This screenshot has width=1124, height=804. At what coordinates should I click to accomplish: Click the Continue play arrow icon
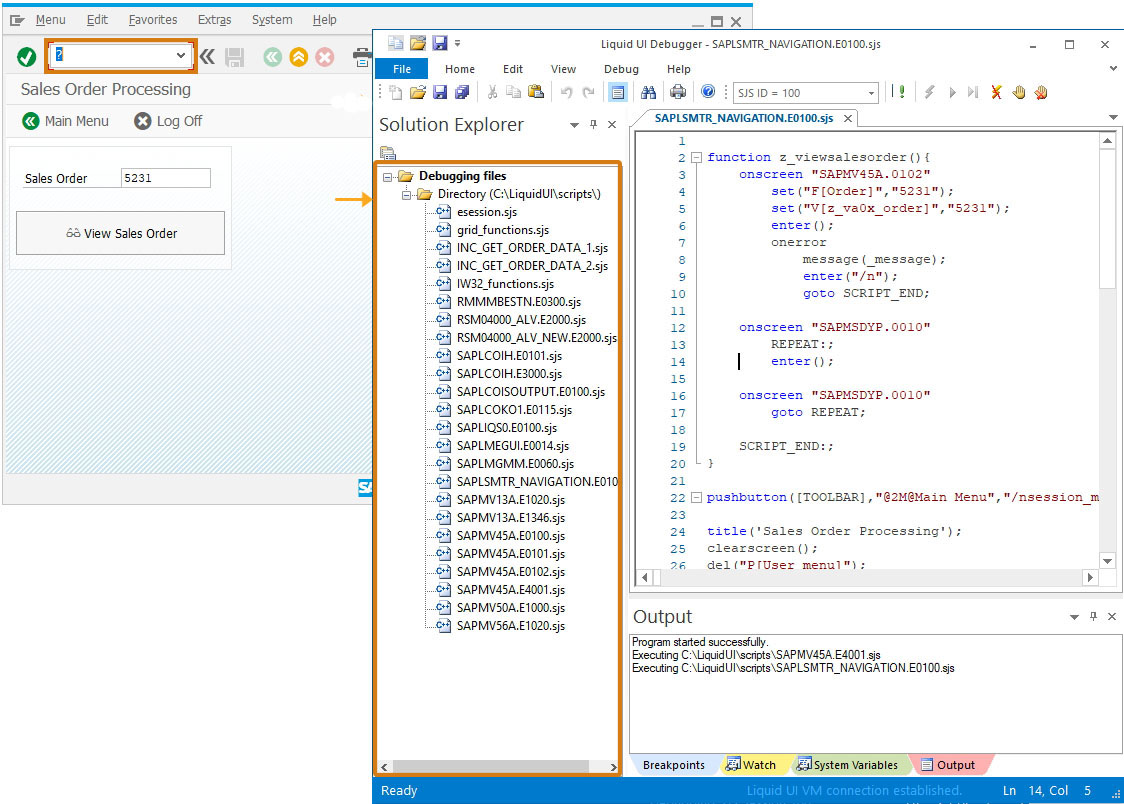952,92
